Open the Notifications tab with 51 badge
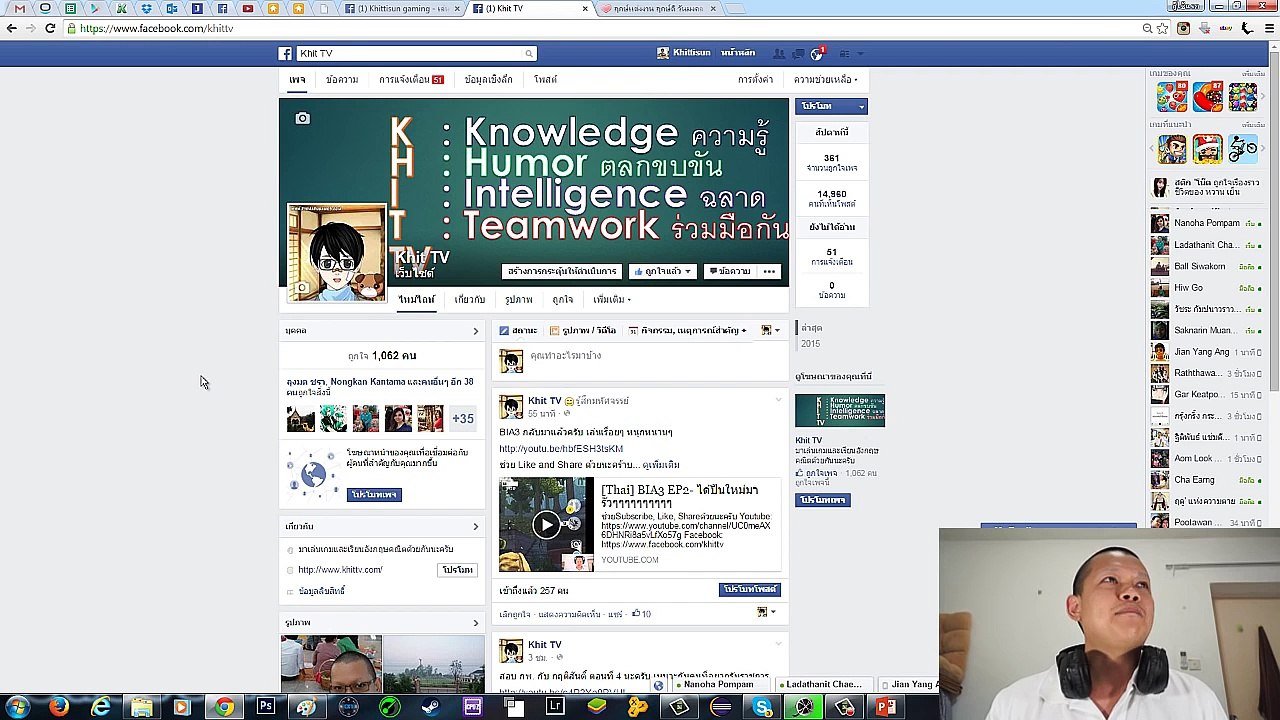Image resolution: width=1280 pixels, height=720 pixels. point(411,79)
